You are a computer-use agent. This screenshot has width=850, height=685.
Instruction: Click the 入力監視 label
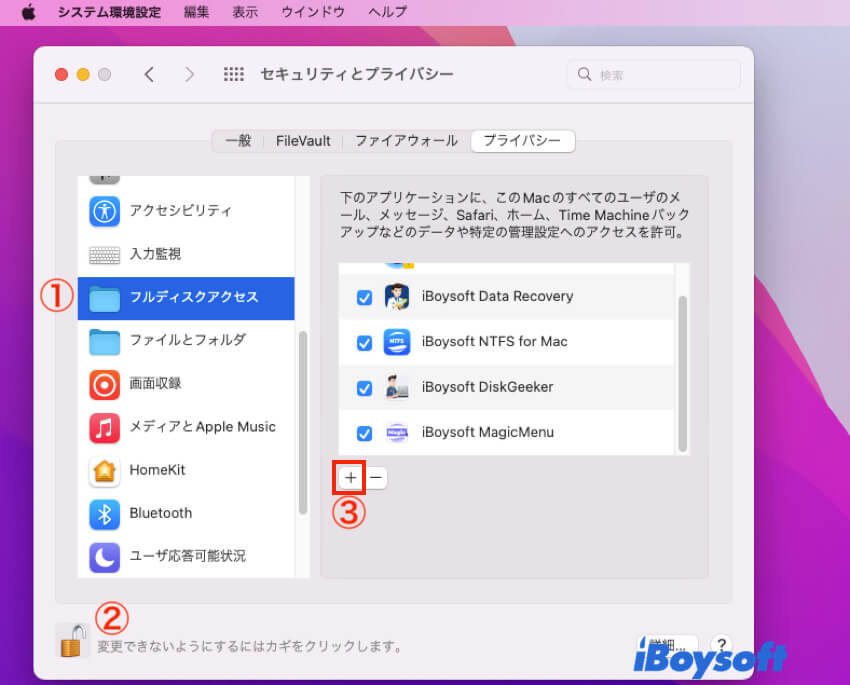[x=155, y=254]
